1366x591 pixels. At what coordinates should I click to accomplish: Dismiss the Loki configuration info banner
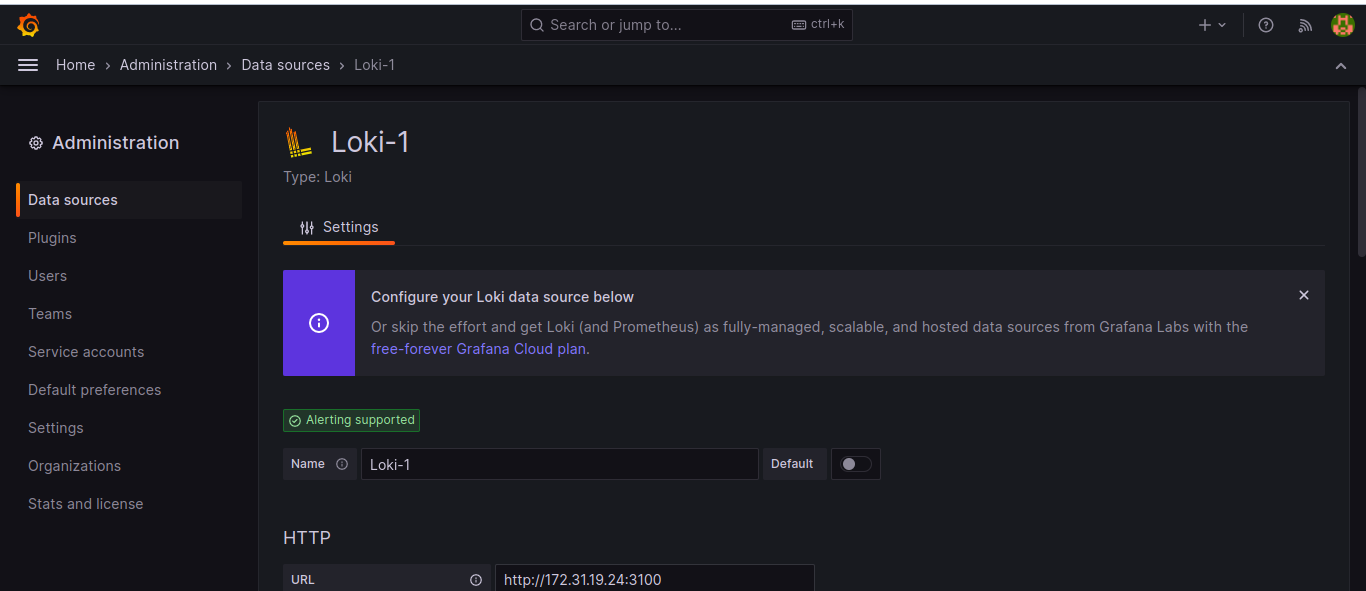1303,295
